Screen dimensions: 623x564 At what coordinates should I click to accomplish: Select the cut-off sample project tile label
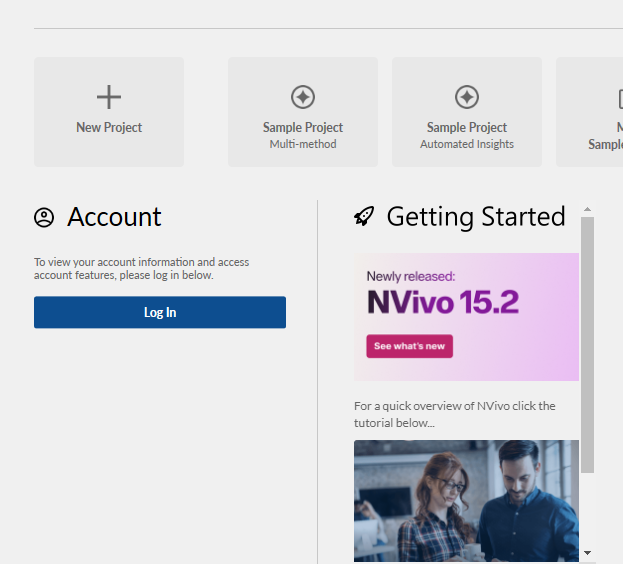pos(608,136)
